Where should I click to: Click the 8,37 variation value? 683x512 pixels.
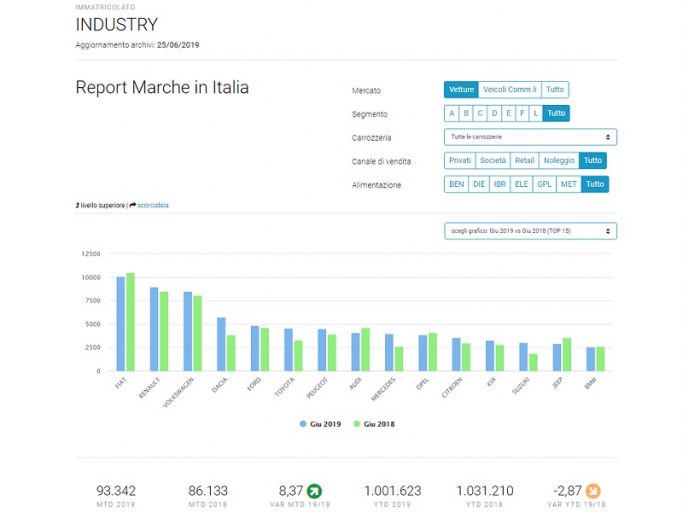point(291,491)
